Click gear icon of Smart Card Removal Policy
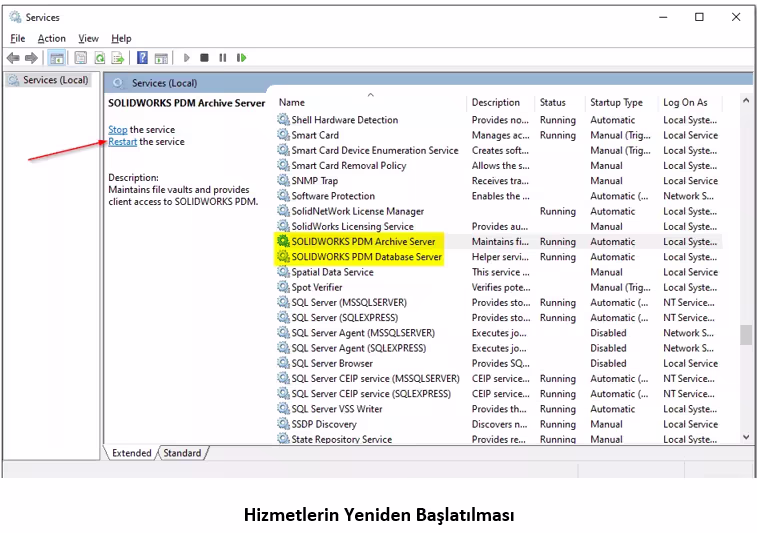The height and width of the screenshot is (533, 757). click(283, 165)
